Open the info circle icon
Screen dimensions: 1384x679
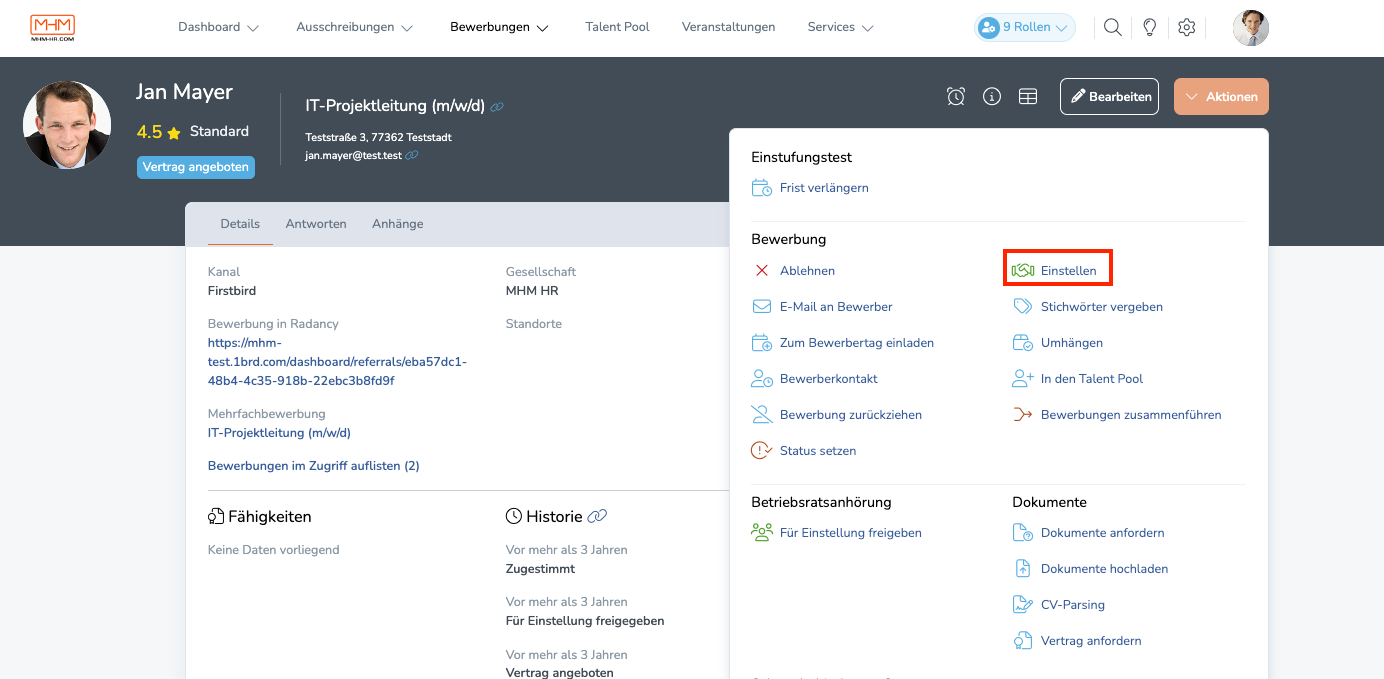(992, 97)
